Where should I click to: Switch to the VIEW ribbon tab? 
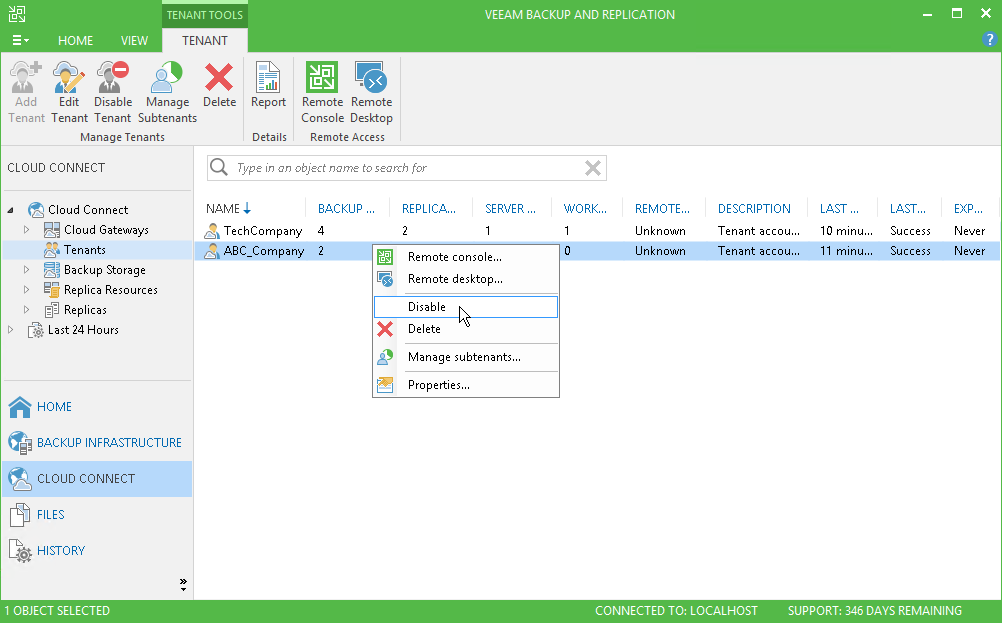pyautogui.click(x=134, y=40)
